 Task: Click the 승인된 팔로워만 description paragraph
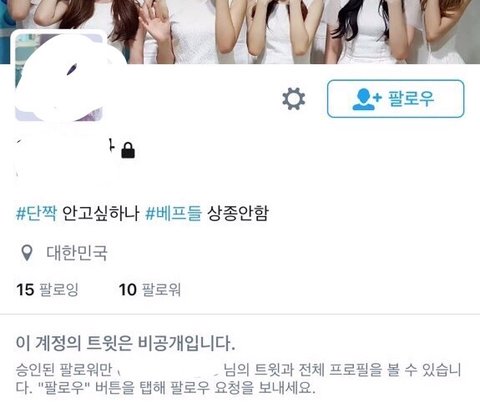click(238, 379)
